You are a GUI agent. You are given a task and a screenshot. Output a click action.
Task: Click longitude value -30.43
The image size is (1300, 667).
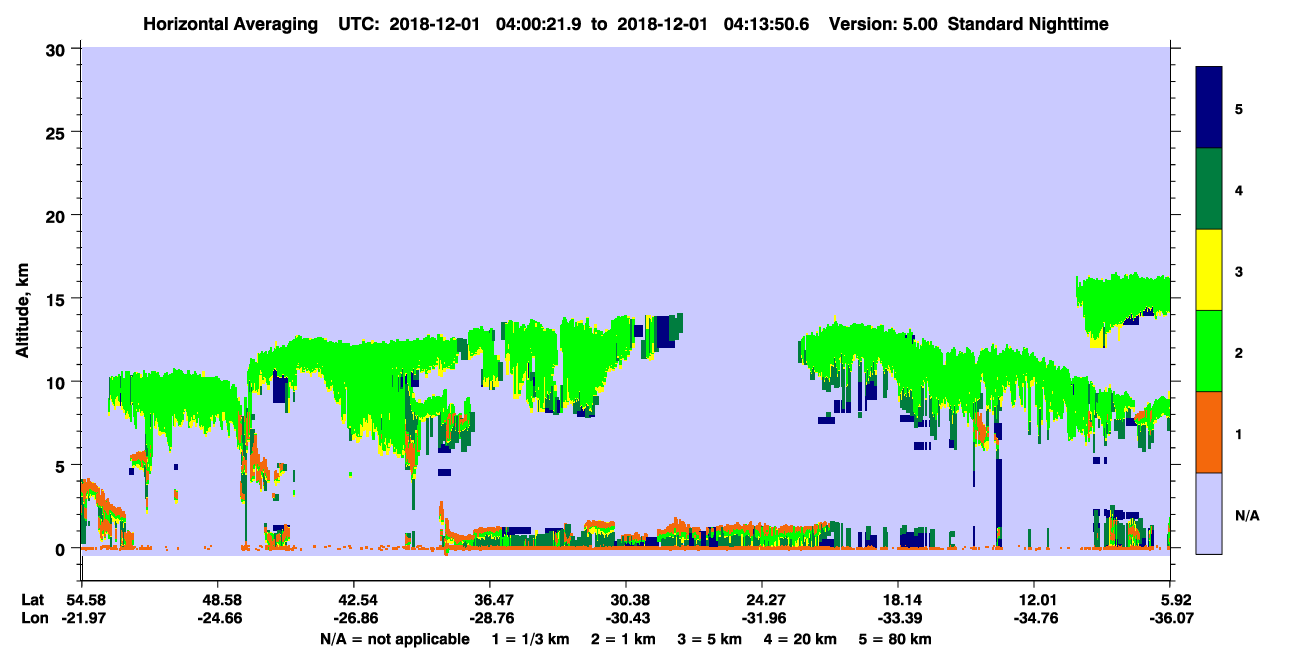(626, 618)
